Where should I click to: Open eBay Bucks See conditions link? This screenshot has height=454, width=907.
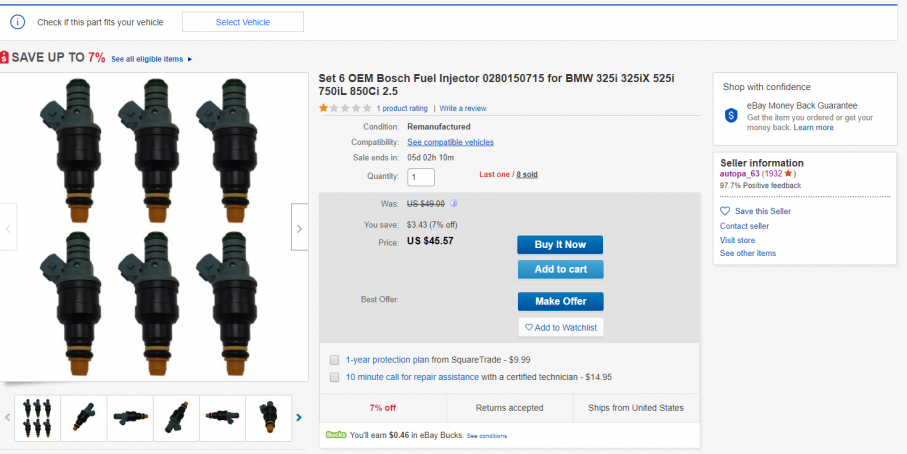click(486, 435)
